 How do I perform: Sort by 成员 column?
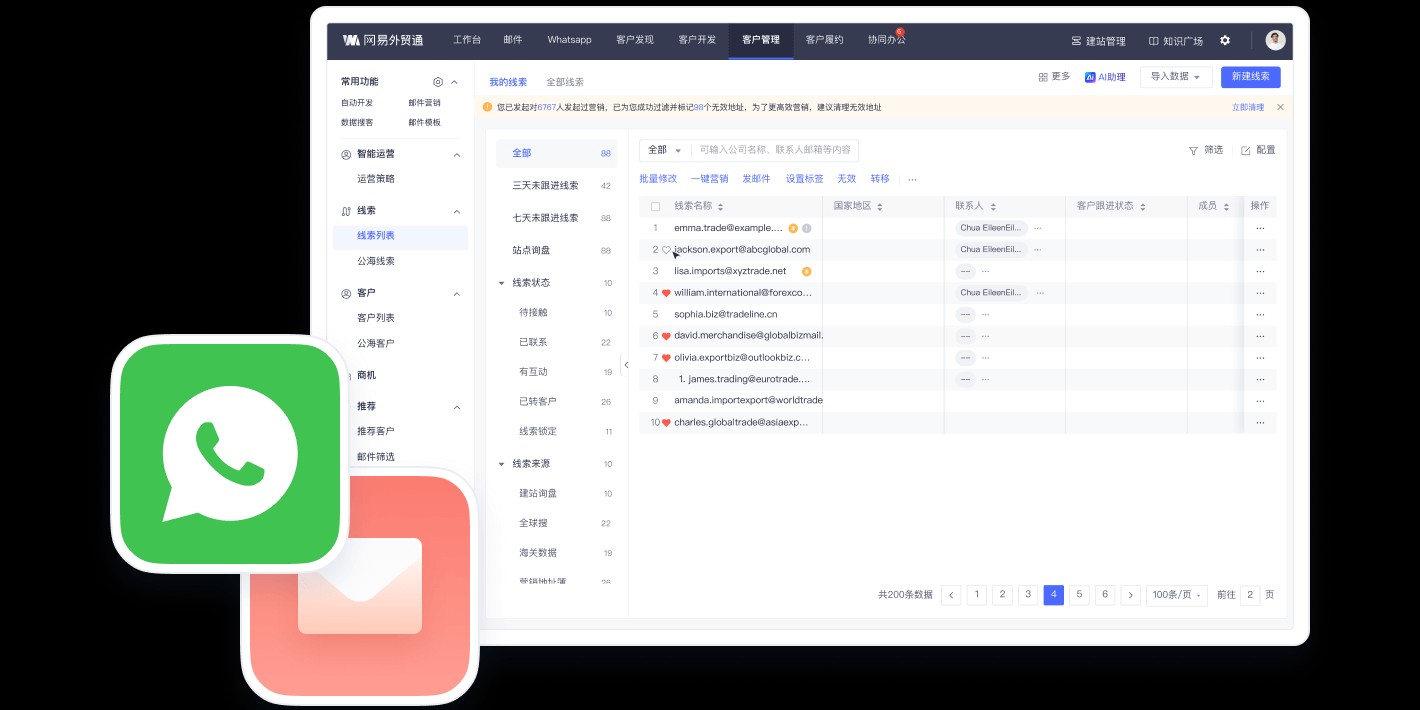pos(1226,206)
